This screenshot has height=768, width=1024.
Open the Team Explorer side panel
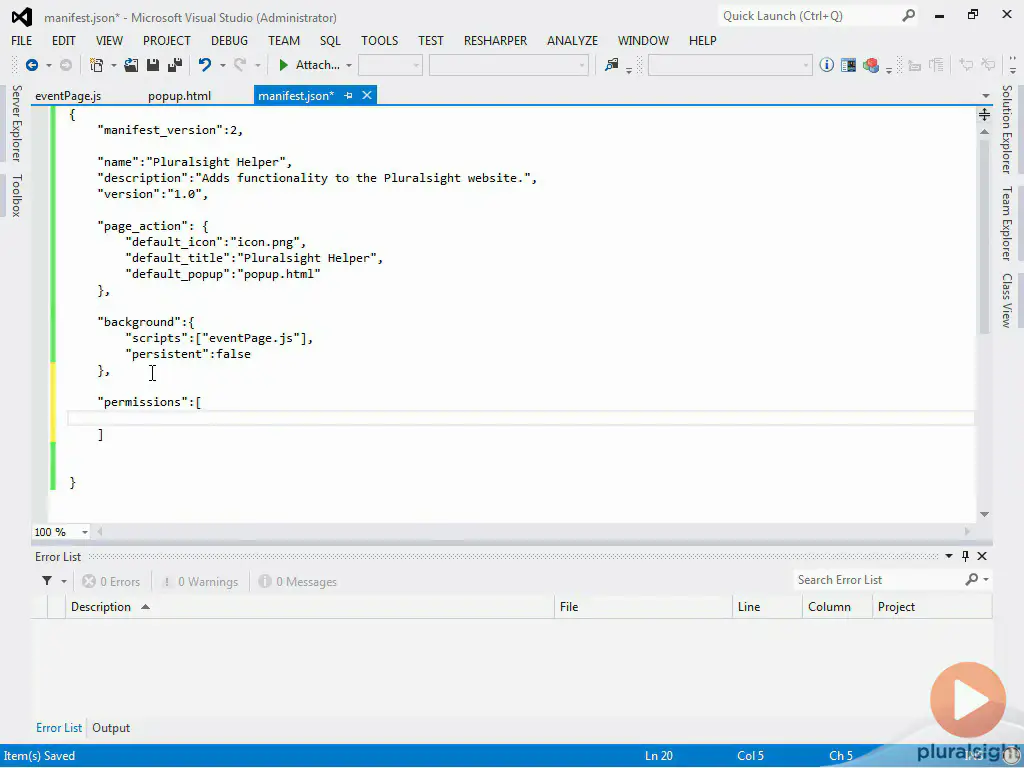[1007, 223]
